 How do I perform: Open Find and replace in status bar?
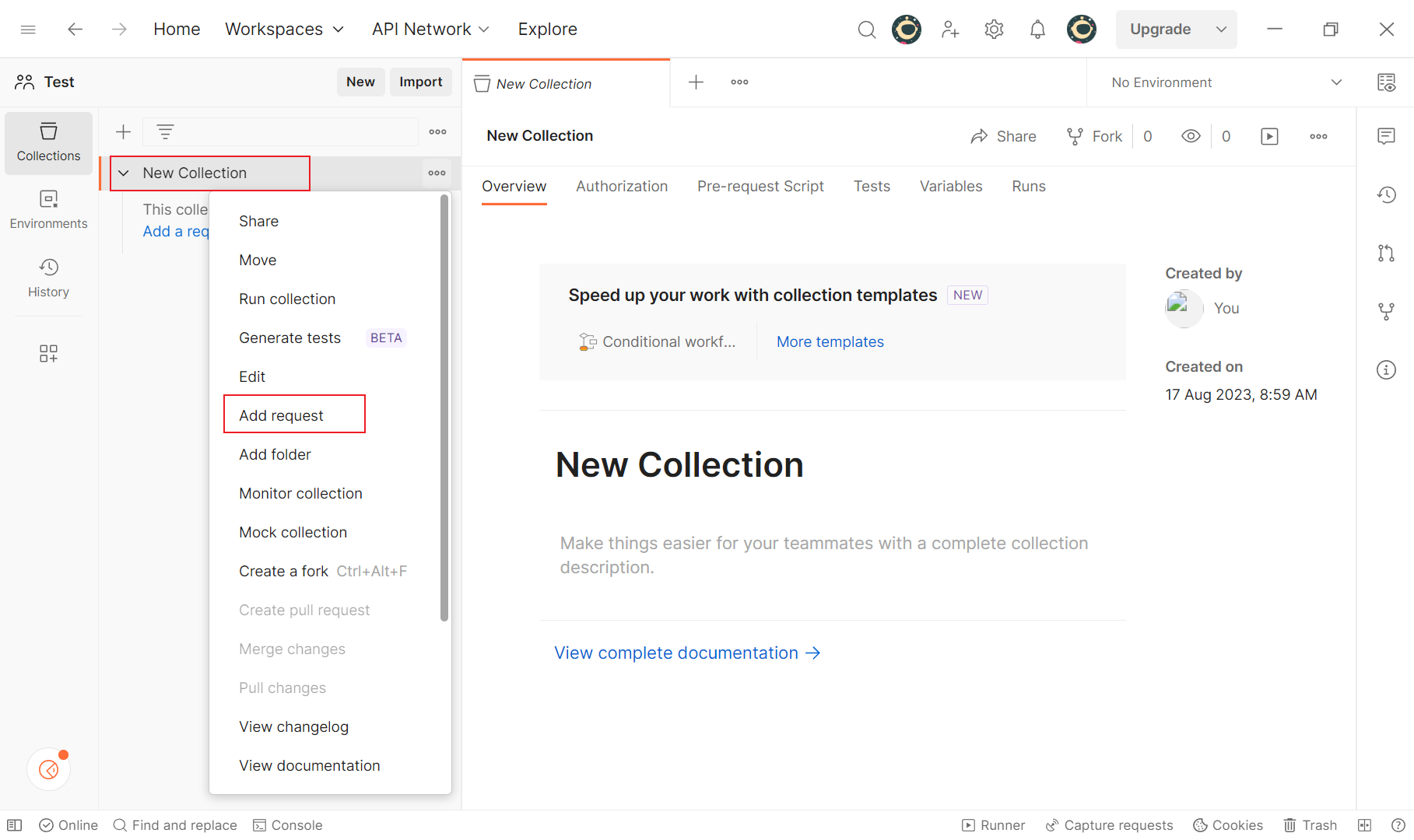[x=175, y=825]
